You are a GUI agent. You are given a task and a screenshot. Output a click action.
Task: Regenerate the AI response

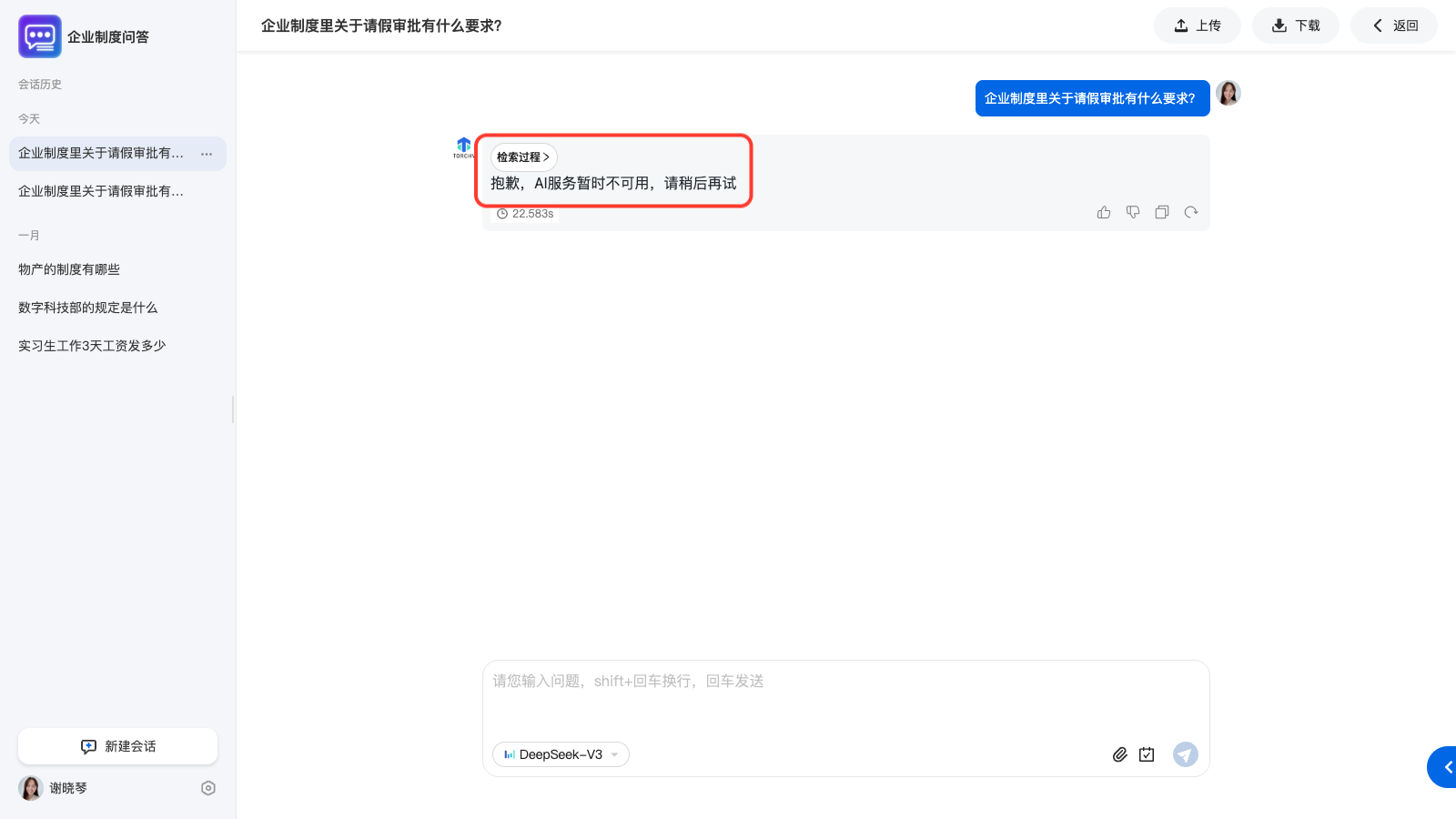coord(1191,212)
